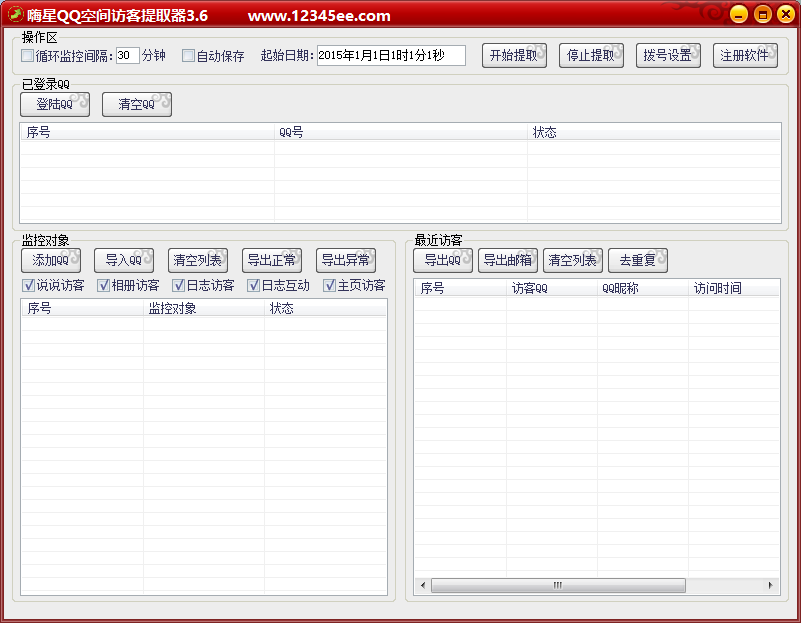Click the 注册软件 register button

[x=745, y=56]
